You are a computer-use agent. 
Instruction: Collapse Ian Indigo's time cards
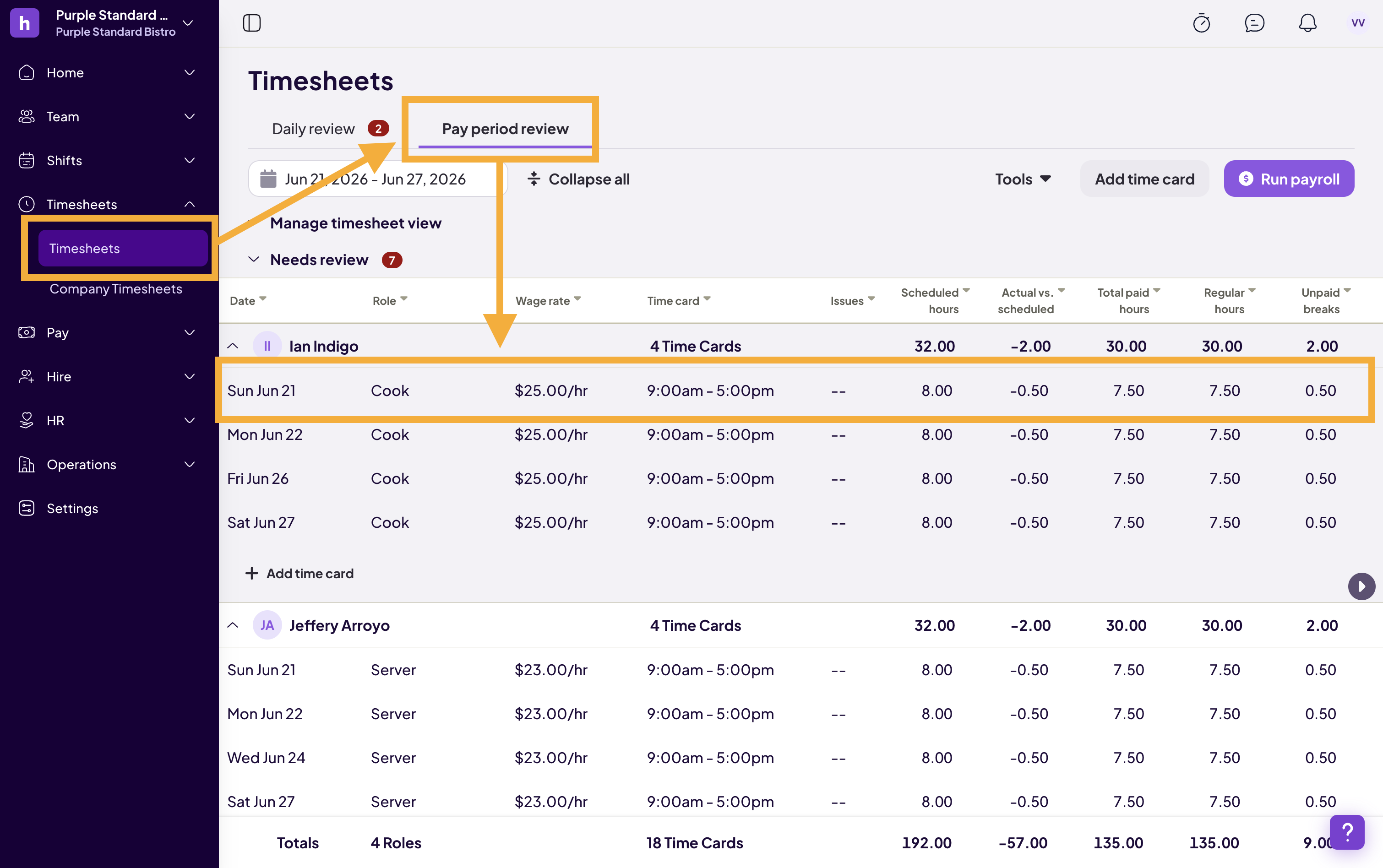(233, 346)
